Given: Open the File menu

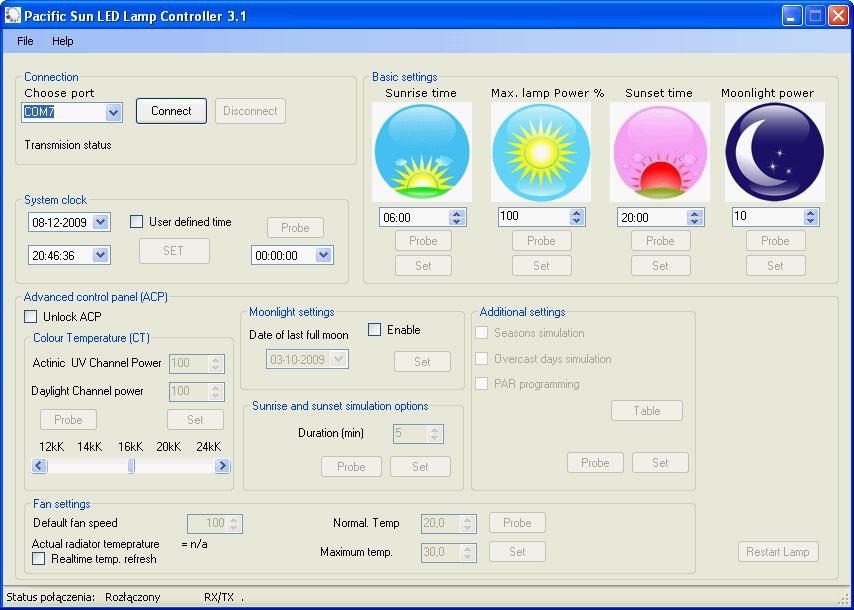Looking at the screenshot, I should coord(25,41).
